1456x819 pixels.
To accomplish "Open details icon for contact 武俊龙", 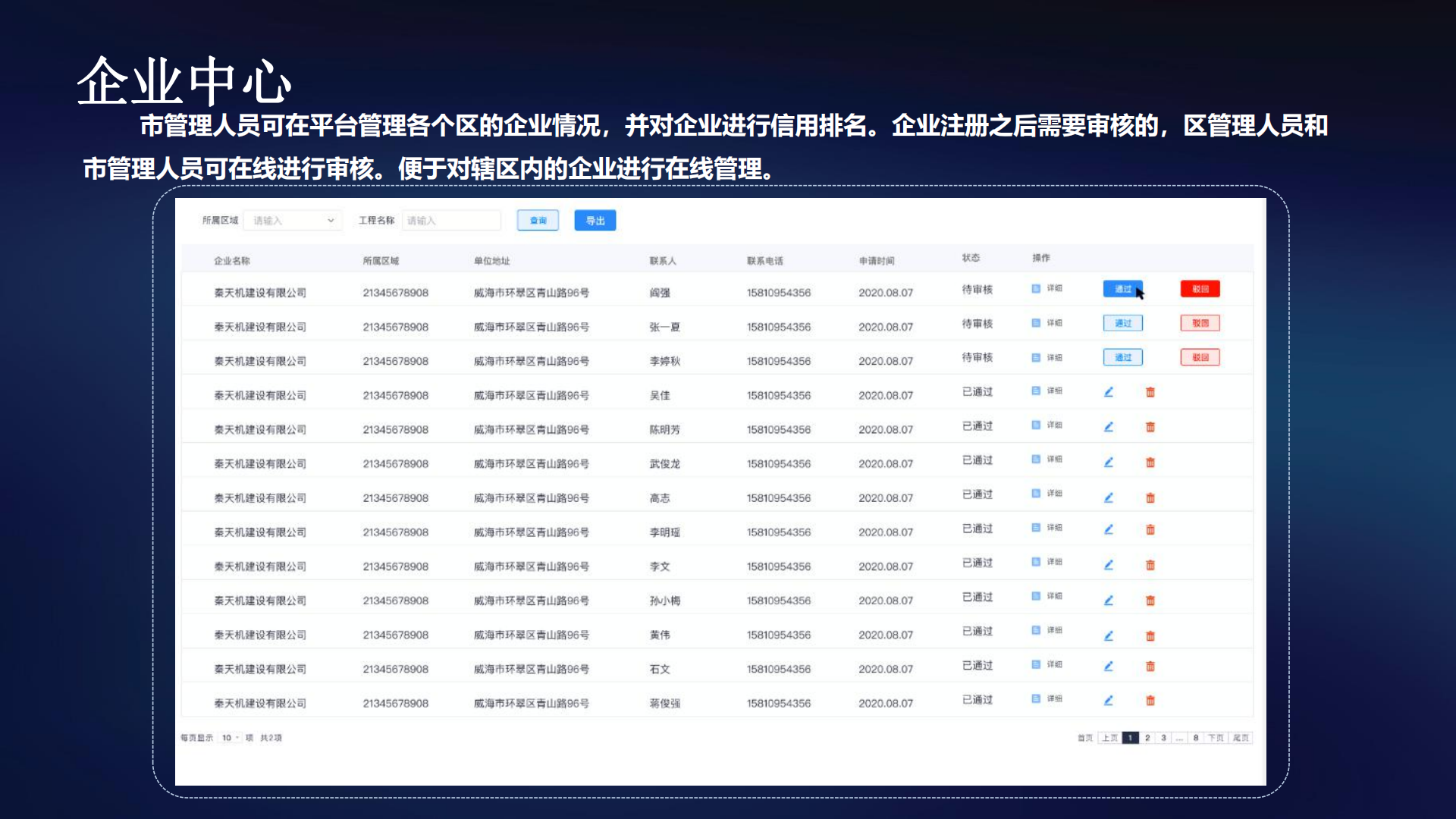I will coord(1036,459).
